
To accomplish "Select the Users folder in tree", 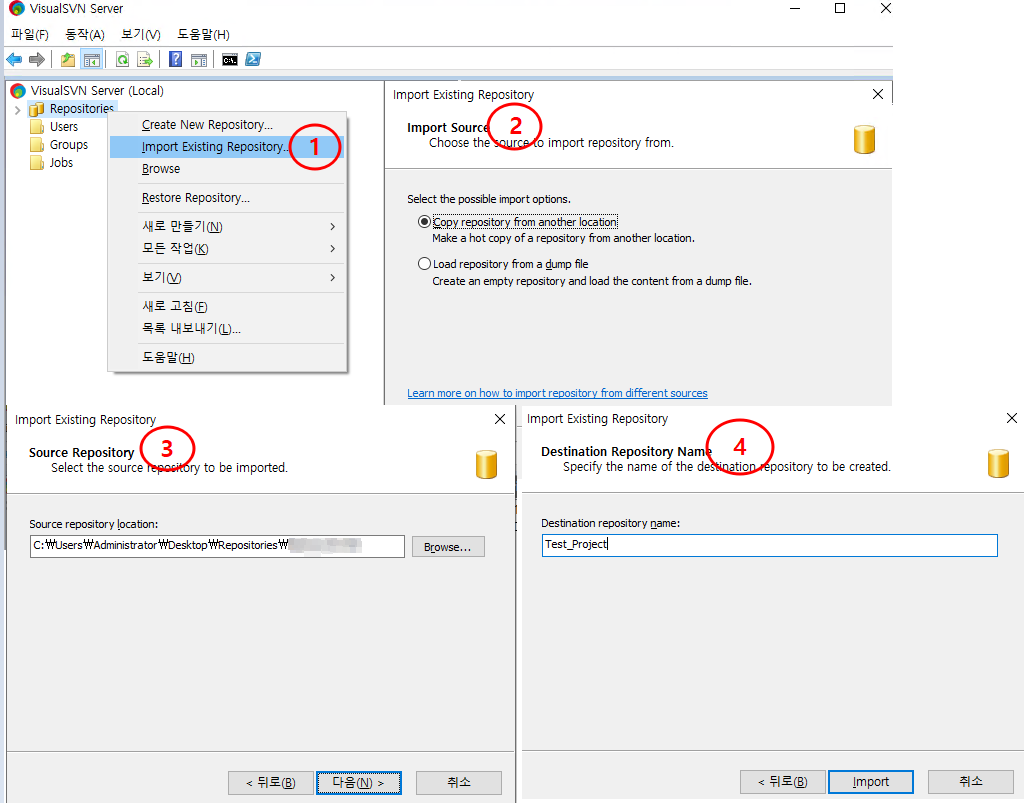I will 63,126.
